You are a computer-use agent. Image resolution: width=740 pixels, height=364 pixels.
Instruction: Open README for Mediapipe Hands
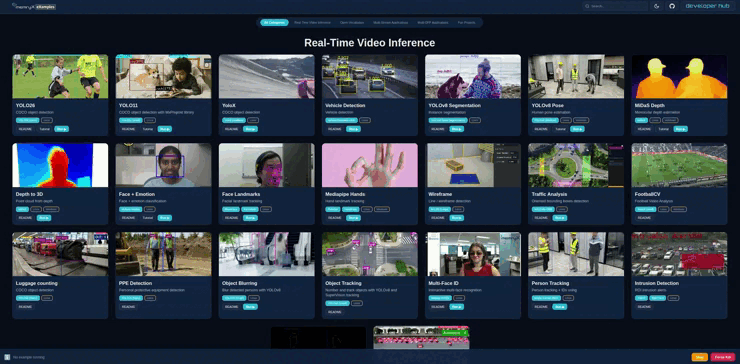point(335,218)
